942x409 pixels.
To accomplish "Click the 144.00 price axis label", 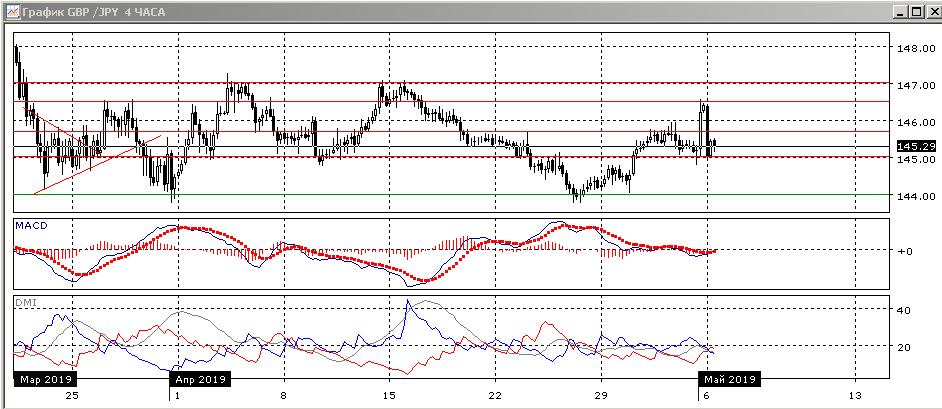I will click(914, 196).
